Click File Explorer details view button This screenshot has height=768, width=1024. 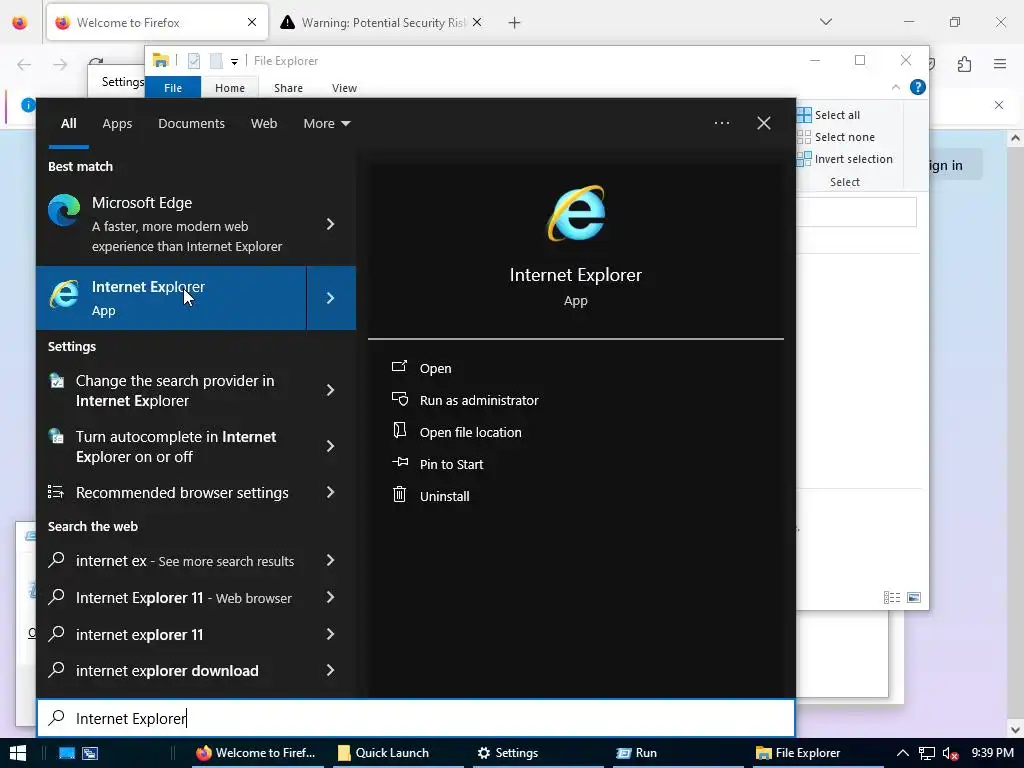891,598
